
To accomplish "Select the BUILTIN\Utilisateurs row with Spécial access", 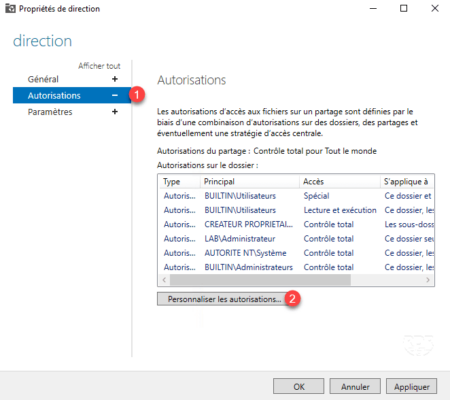I will pos(296,196).
